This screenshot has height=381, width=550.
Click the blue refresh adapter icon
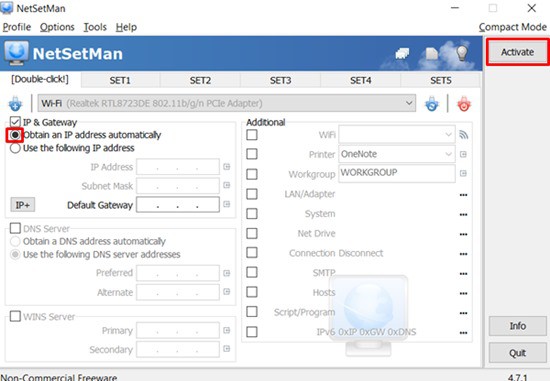coord(431,104)
